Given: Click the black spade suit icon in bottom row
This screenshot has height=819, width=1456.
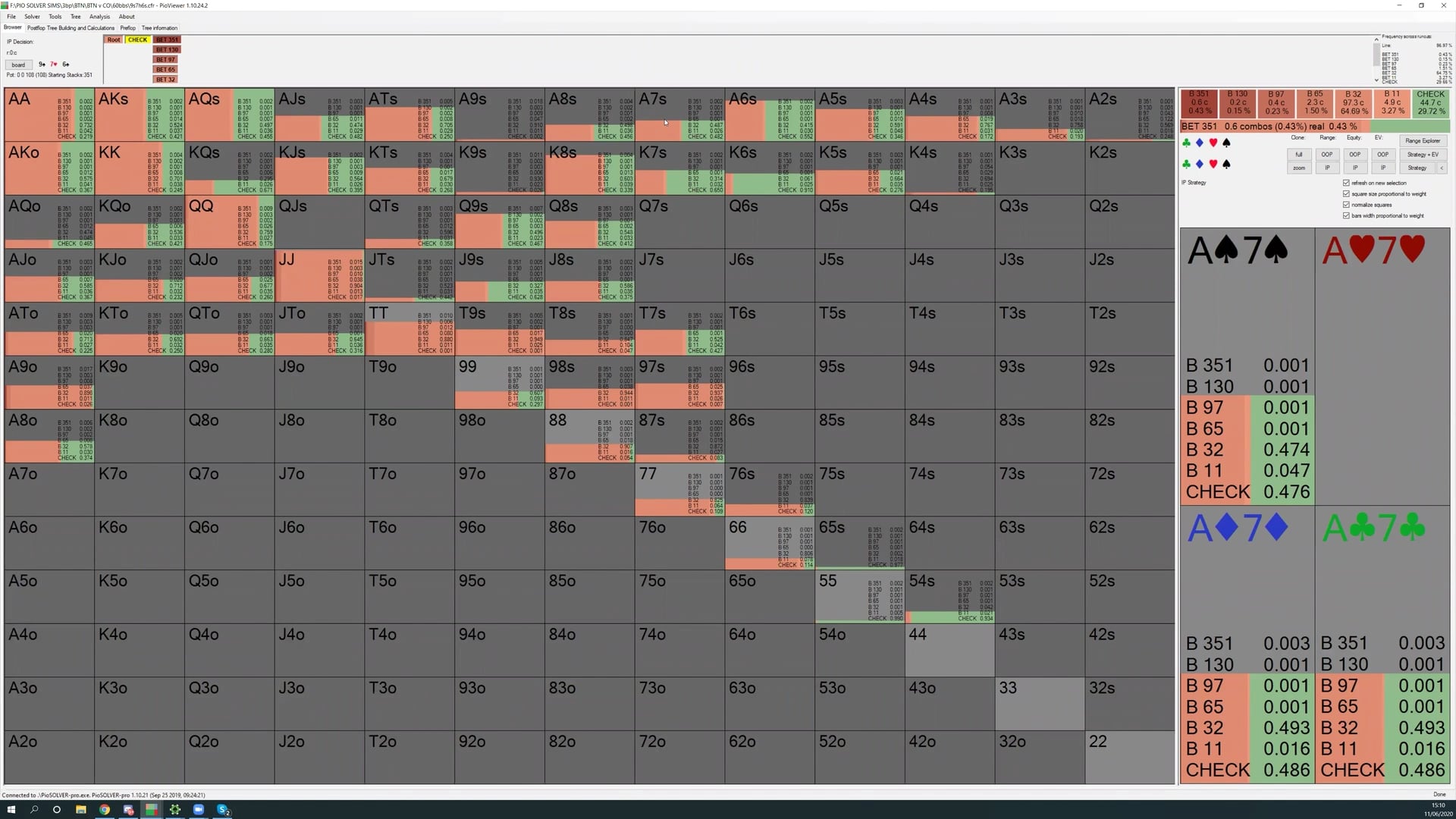Looking at the screenshot, I should pyautogui.click(x=1226, y=164).
